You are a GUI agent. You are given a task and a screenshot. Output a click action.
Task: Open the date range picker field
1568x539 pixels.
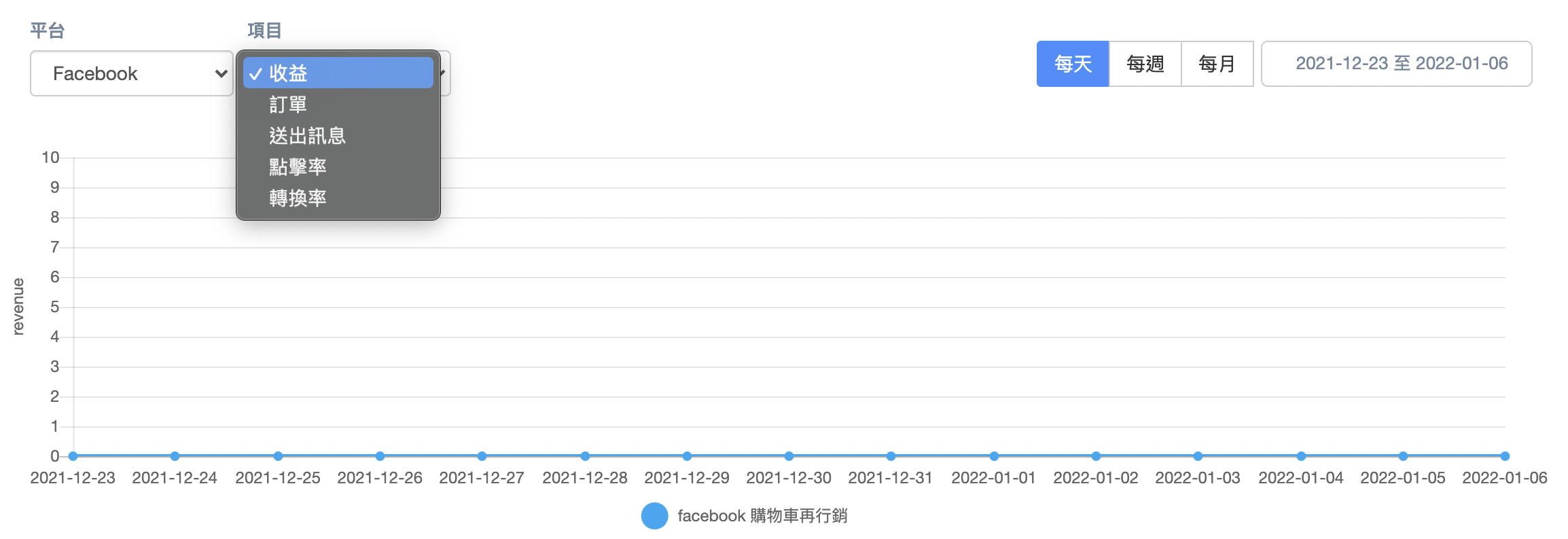(x=1396, y=64)
